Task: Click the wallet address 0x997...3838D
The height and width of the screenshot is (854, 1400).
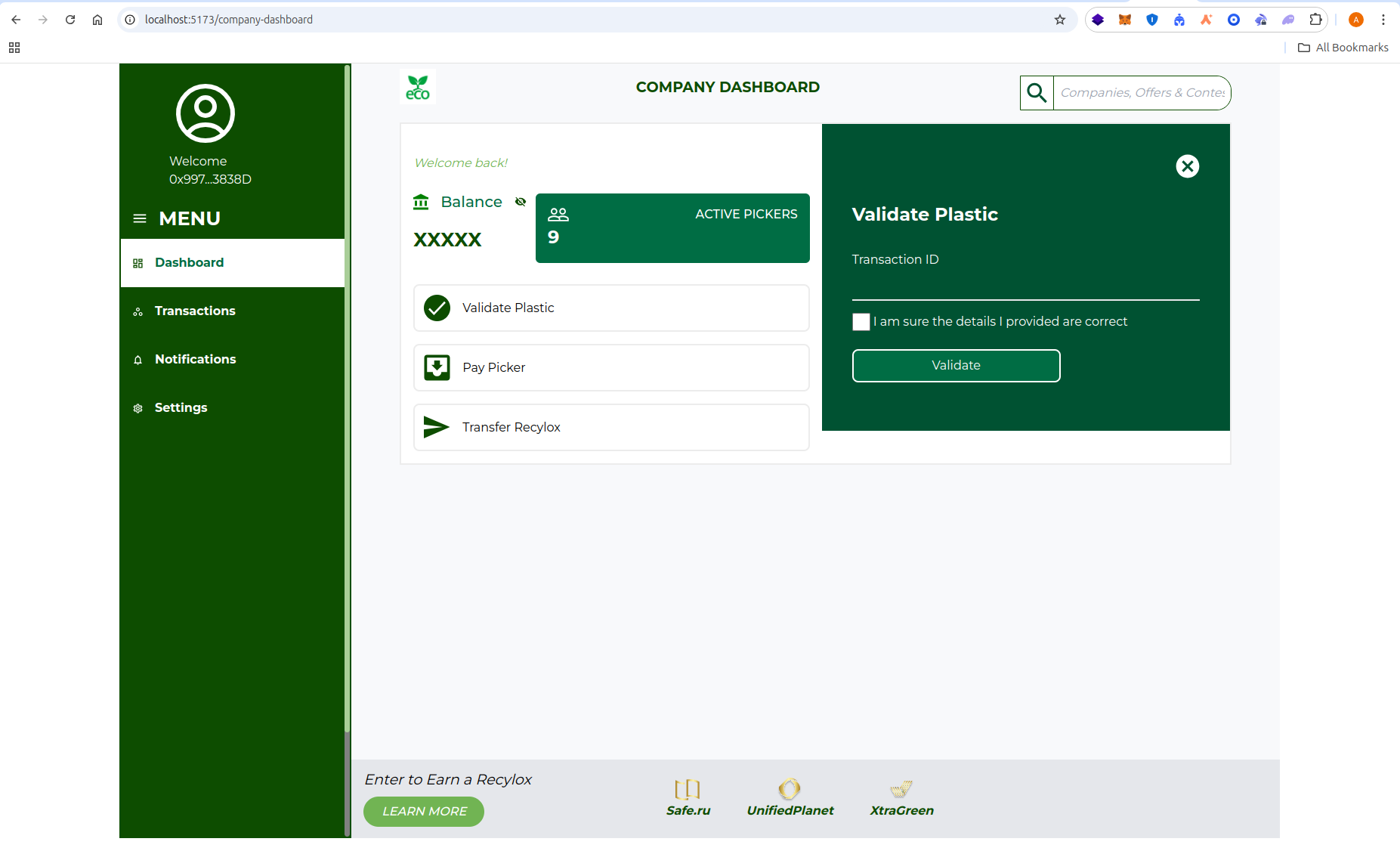Action: coord(210,180)
